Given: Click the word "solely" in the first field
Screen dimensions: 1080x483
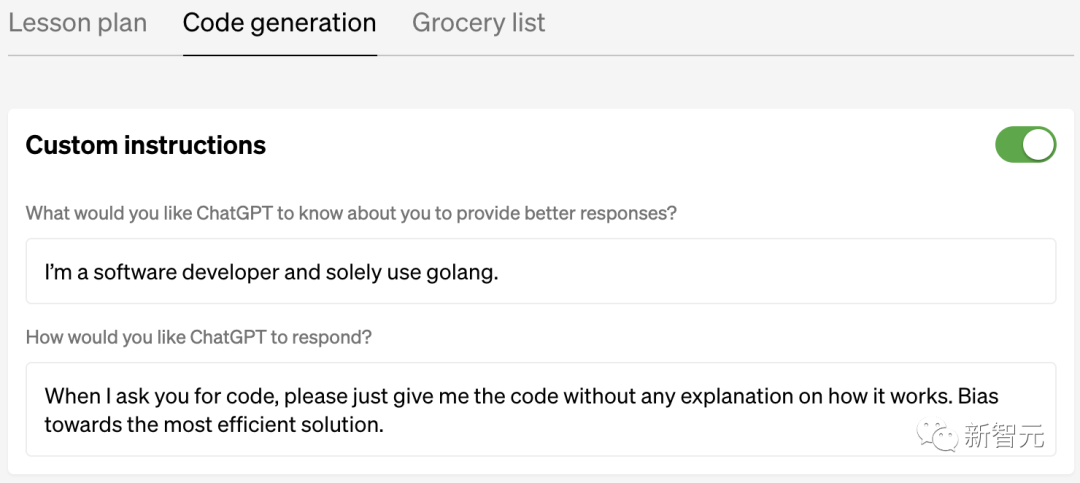Looking at the screenshot, I should [x=358, y=272].
